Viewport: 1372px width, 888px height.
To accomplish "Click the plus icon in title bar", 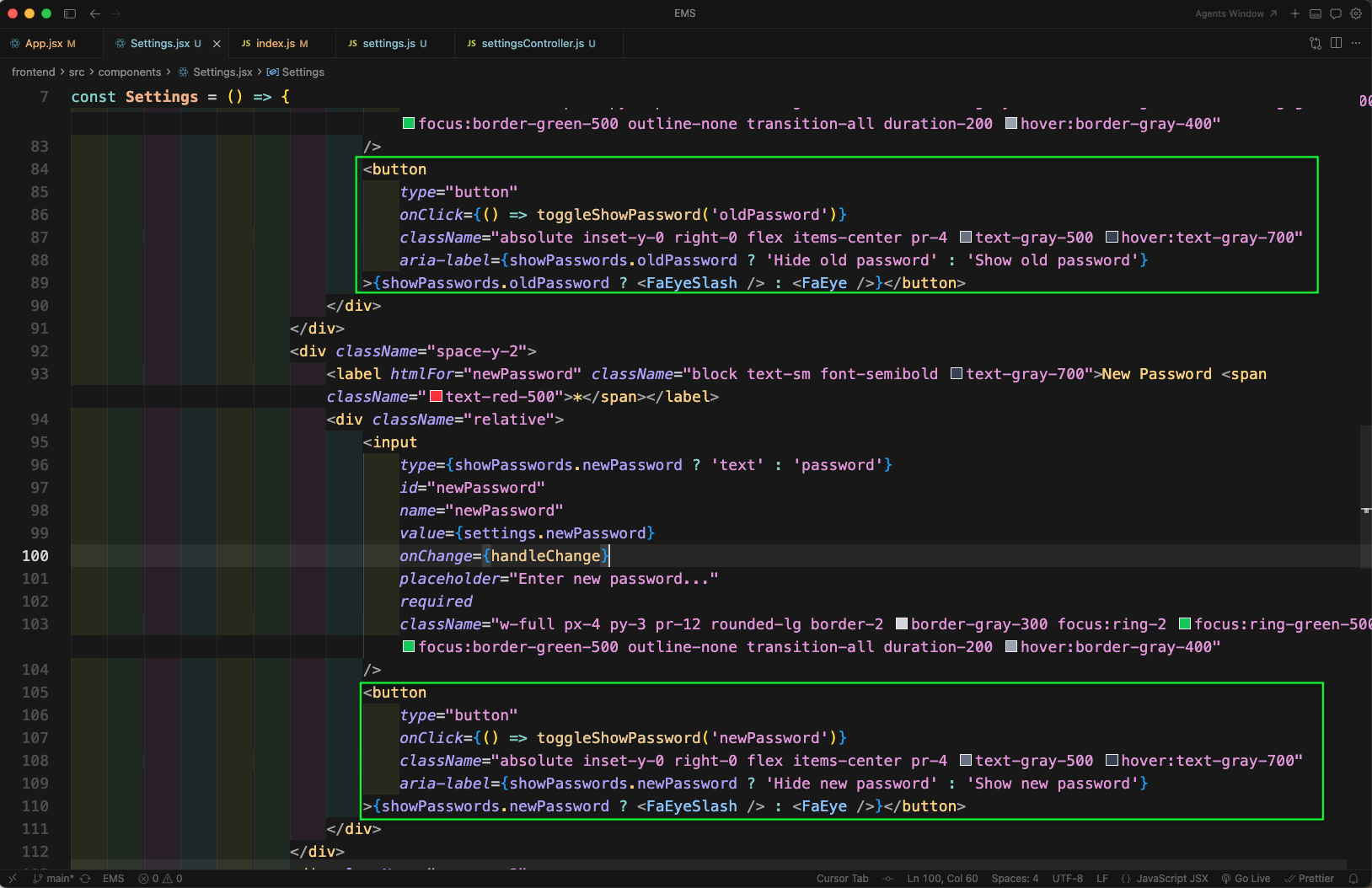I will [x=1295, y=13].
